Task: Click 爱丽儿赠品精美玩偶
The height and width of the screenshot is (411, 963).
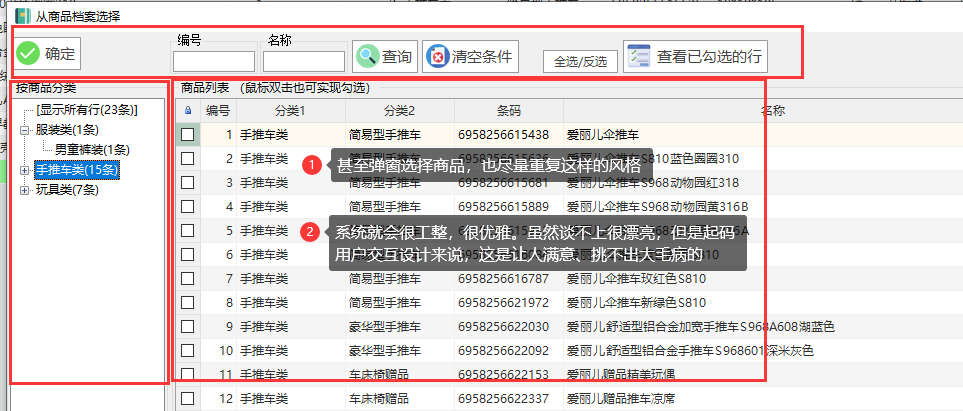Action: 621,374
